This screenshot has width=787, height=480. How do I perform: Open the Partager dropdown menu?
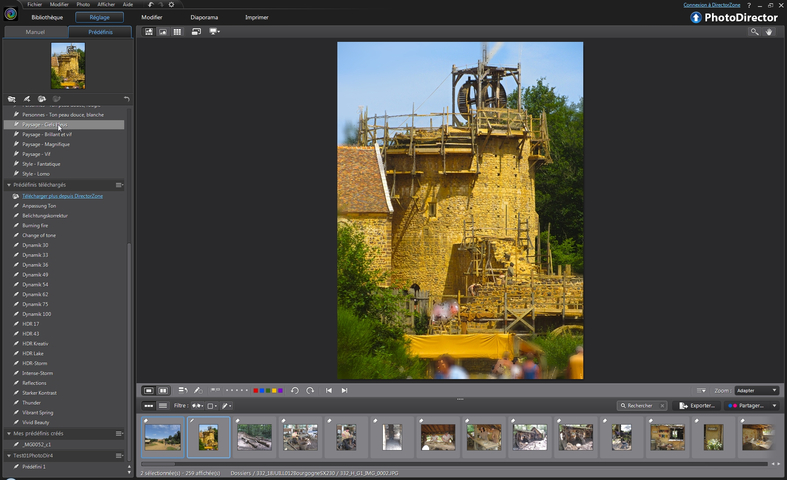(750, 405)
